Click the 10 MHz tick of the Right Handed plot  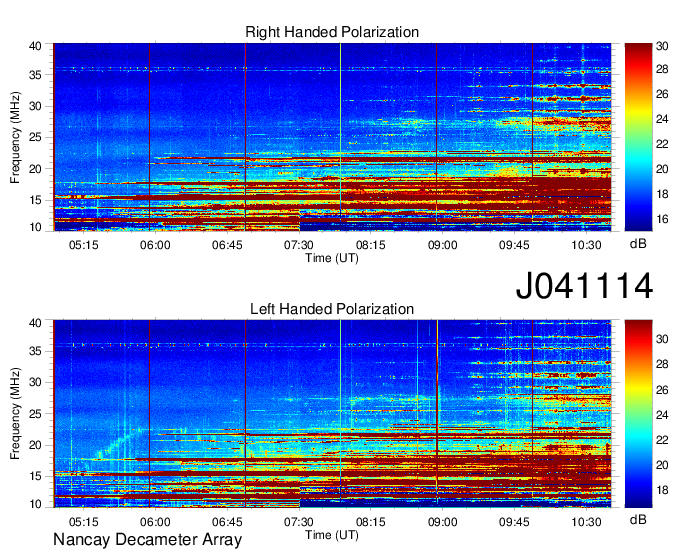[x=35, y=227]
